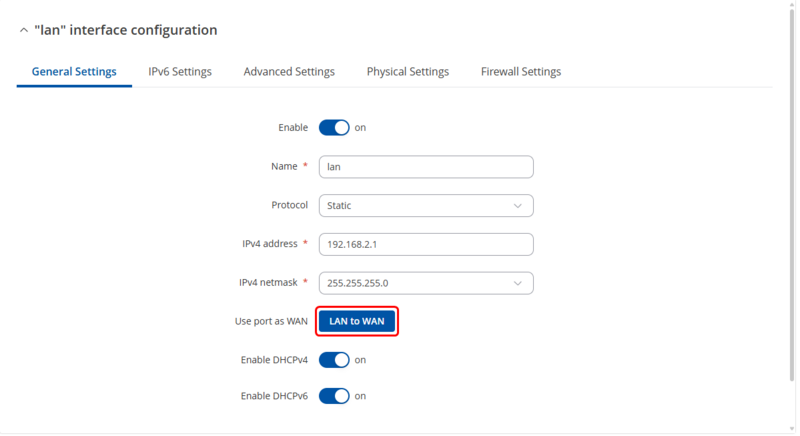The height and width of the screenshot is (436, 800).
Task: Click the "lan" interface configuration heading text
Action: click(x=125, y=30)
